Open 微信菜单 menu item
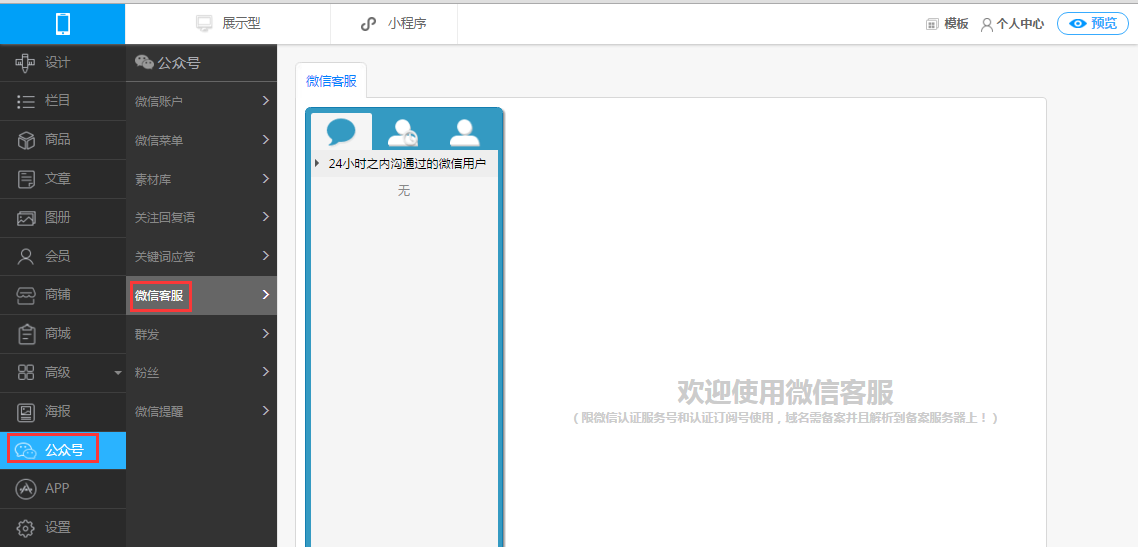This screenshot has width=1138, height=547. pyautogui.click(x=202, y=140)
